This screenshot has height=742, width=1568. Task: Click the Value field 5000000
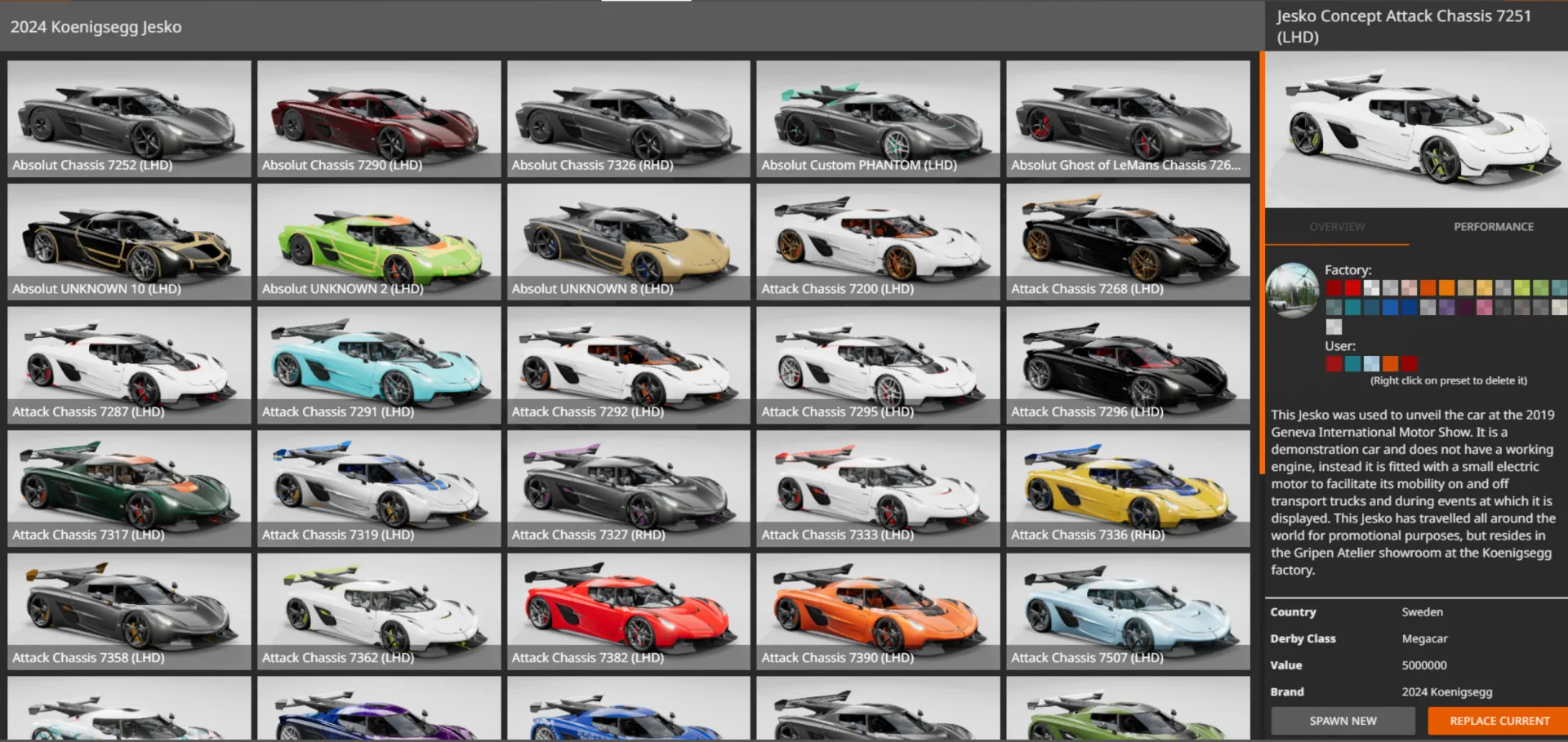point(1424,665)
